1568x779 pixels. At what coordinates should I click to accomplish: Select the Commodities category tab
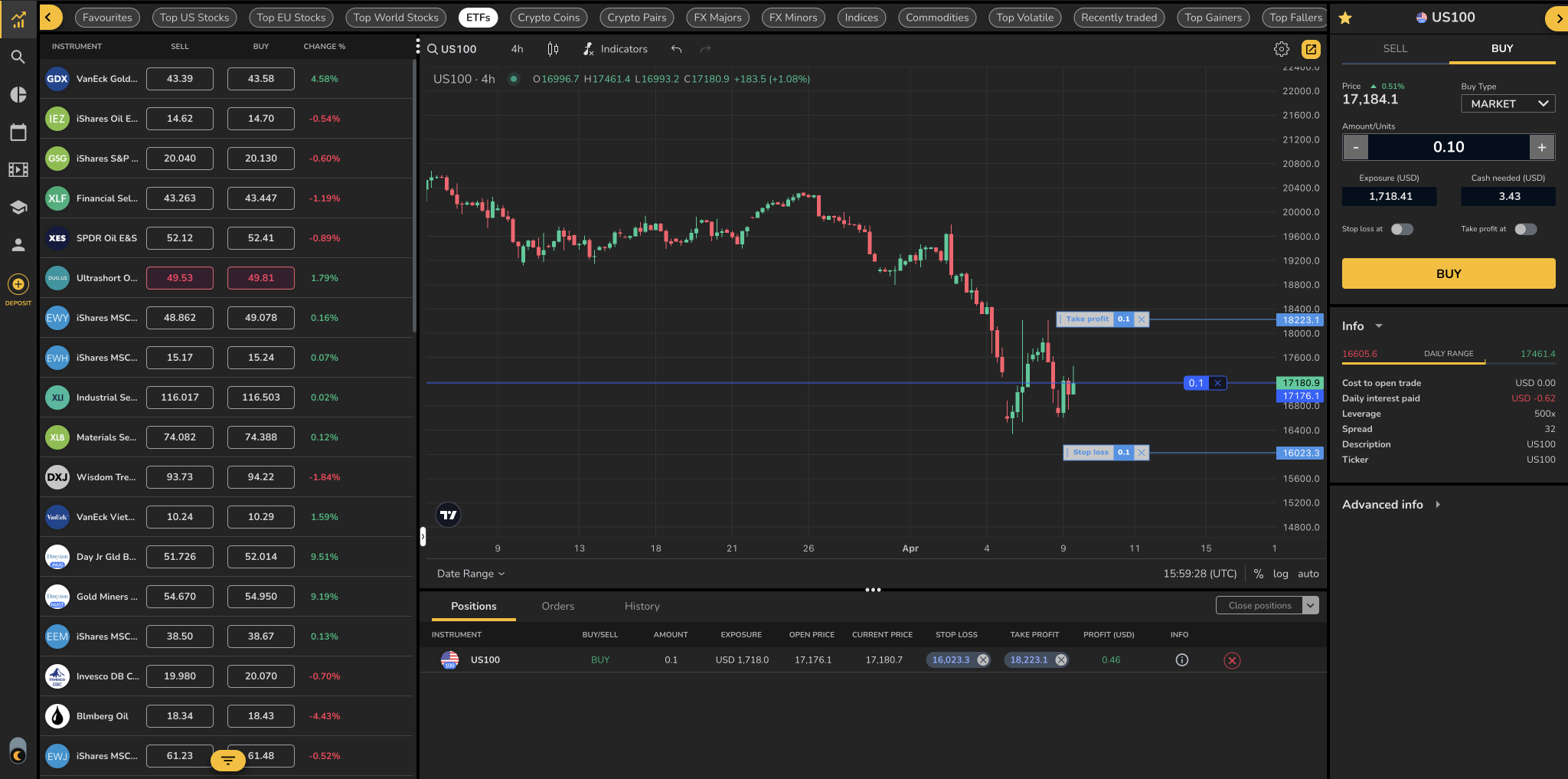[937, 18]
